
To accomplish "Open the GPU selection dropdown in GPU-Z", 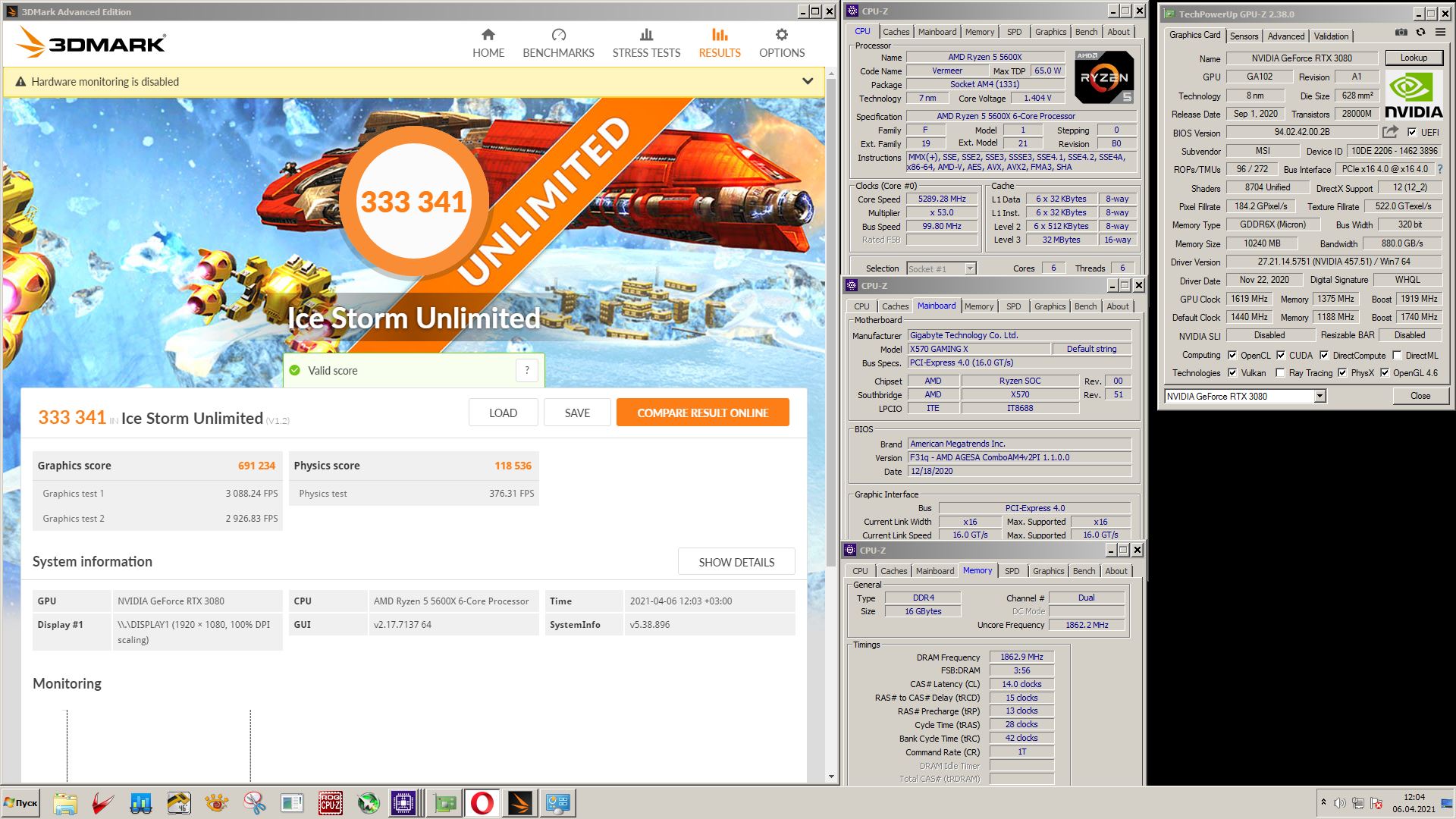I will 1319,396.
